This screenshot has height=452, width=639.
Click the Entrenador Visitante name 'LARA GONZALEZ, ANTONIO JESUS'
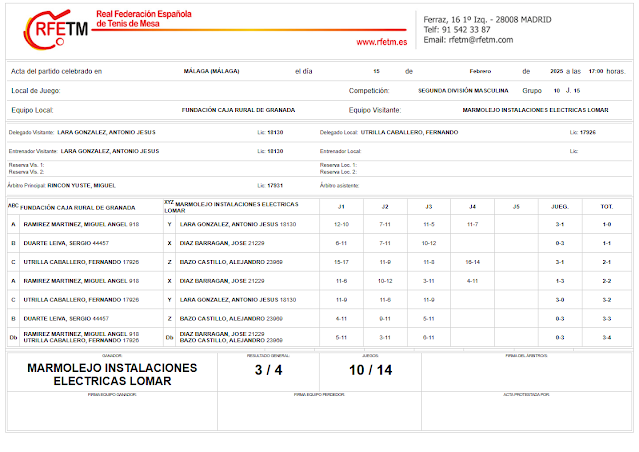coord(110,151)
